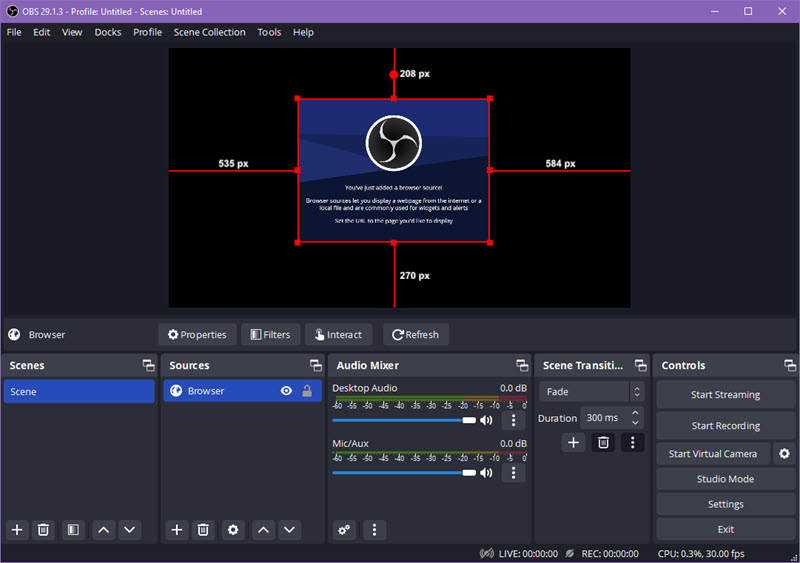Click the OBS logo in the title bar
This screenshot has height=563, width=800.
12,11
